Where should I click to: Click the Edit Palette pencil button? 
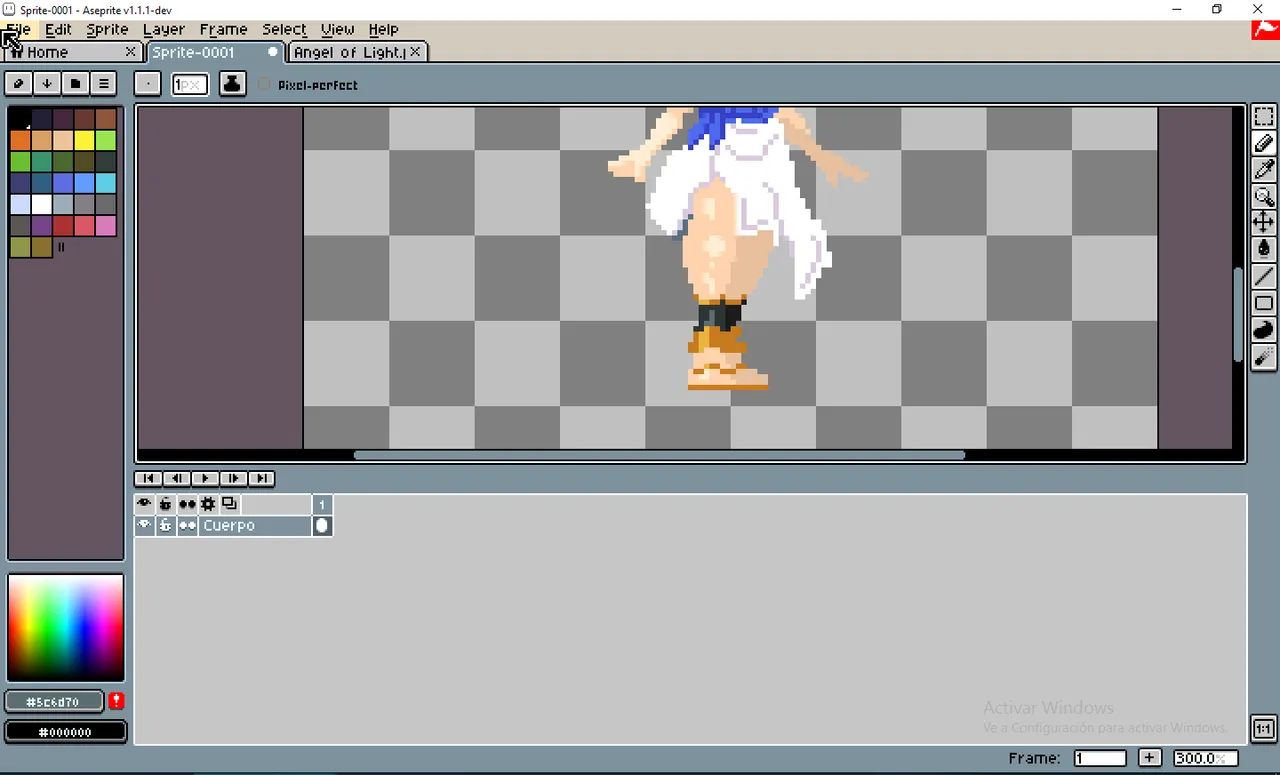click(x=19, y=83)
